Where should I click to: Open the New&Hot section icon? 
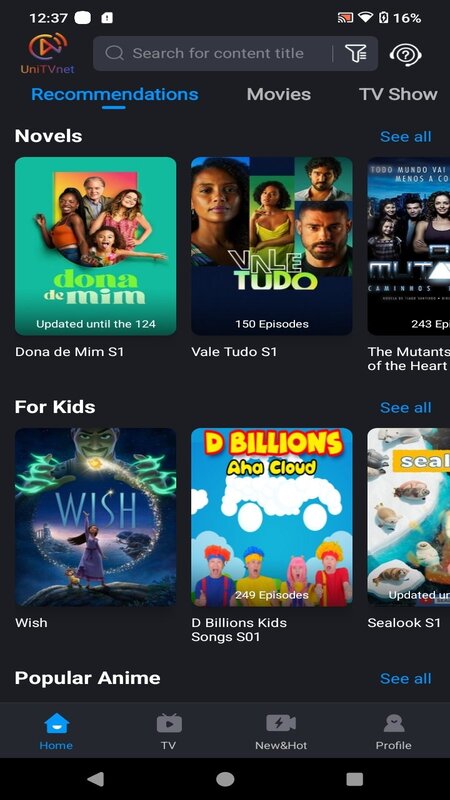tap(281, 723)
